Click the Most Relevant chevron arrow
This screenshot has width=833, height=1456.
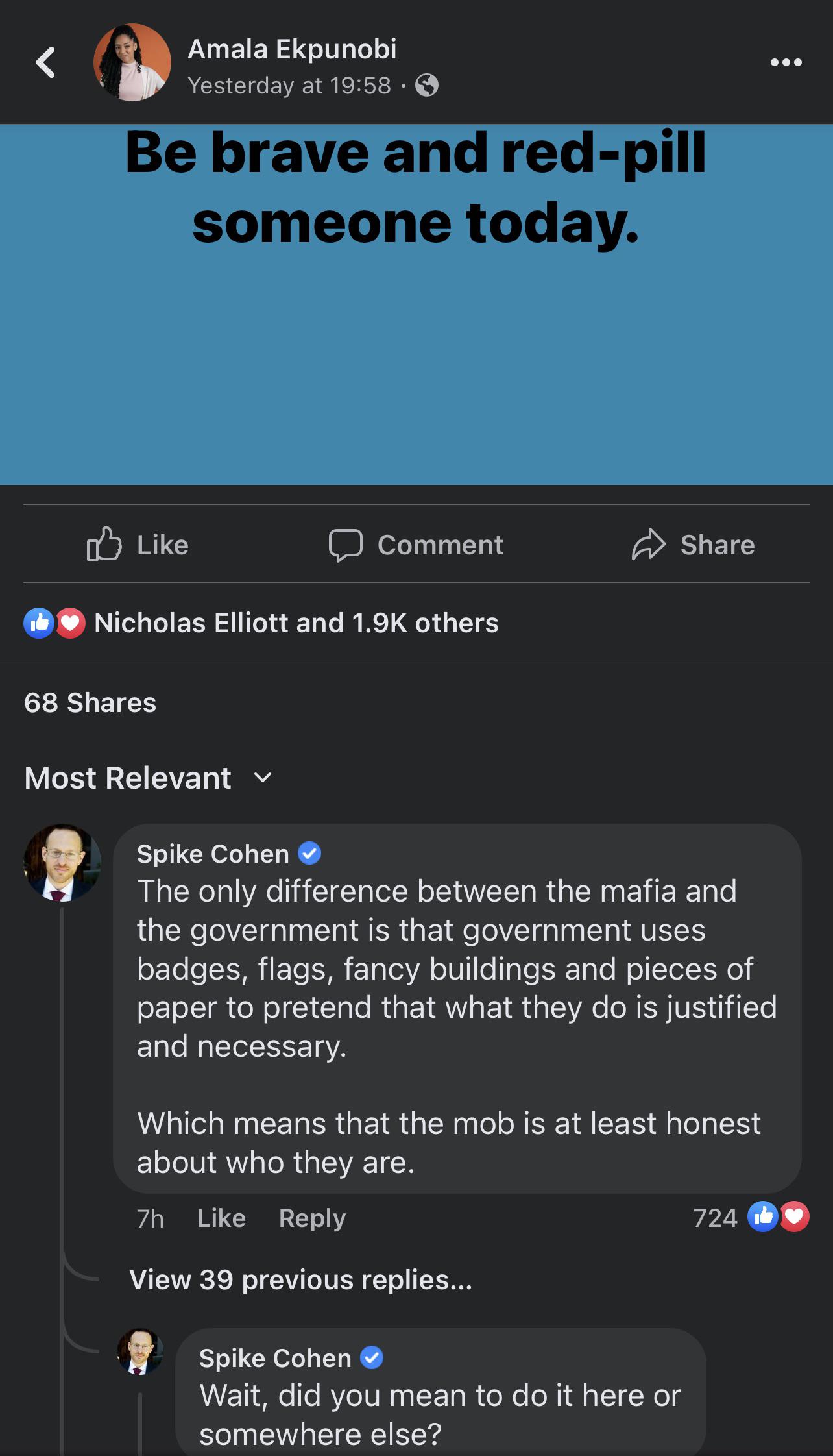262,778
